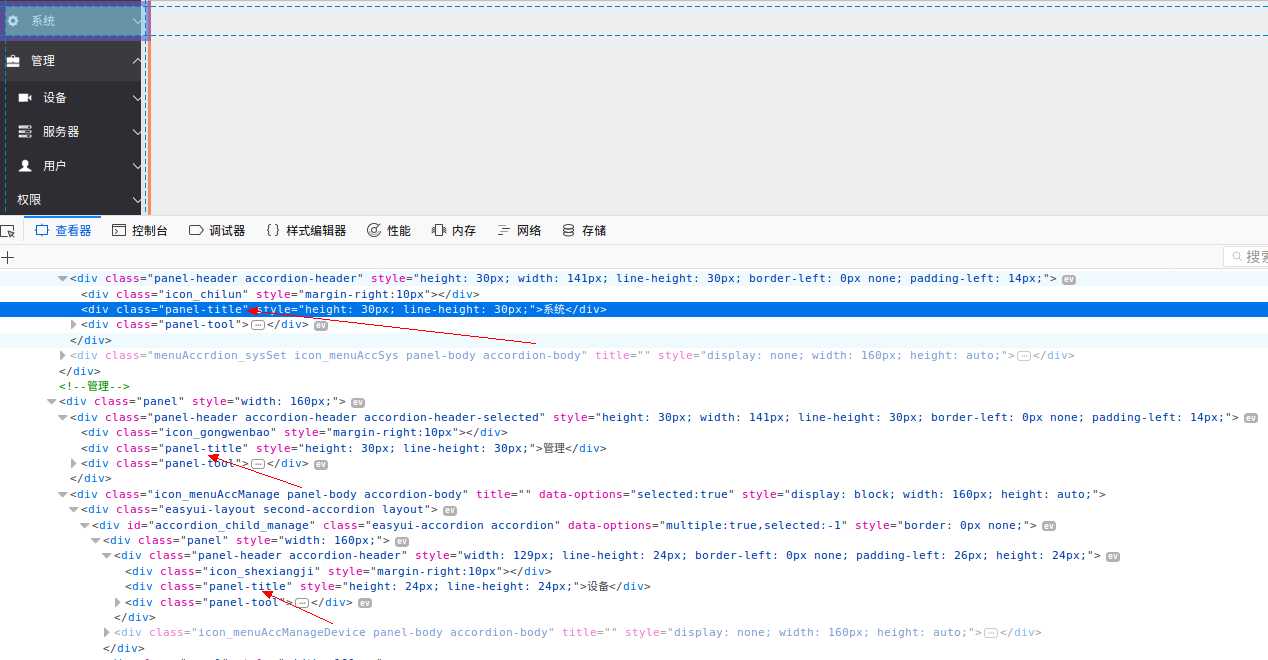The height and width of the screenshot is (660, 1268).
Task: Focus the HTML search field in the inspector
Action: coord(1246,257)
